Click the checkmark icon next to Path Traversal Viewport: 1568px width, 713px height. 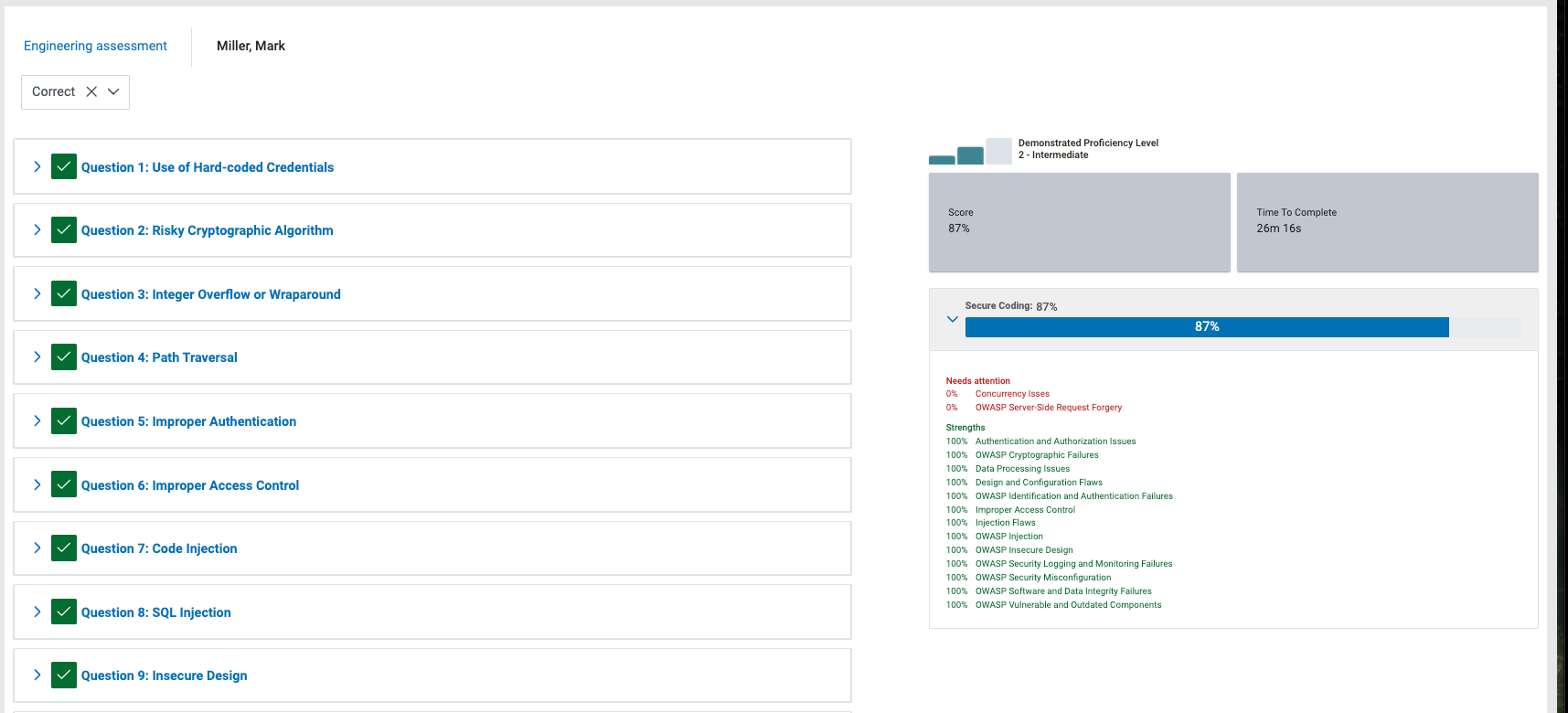click(64, 357)
